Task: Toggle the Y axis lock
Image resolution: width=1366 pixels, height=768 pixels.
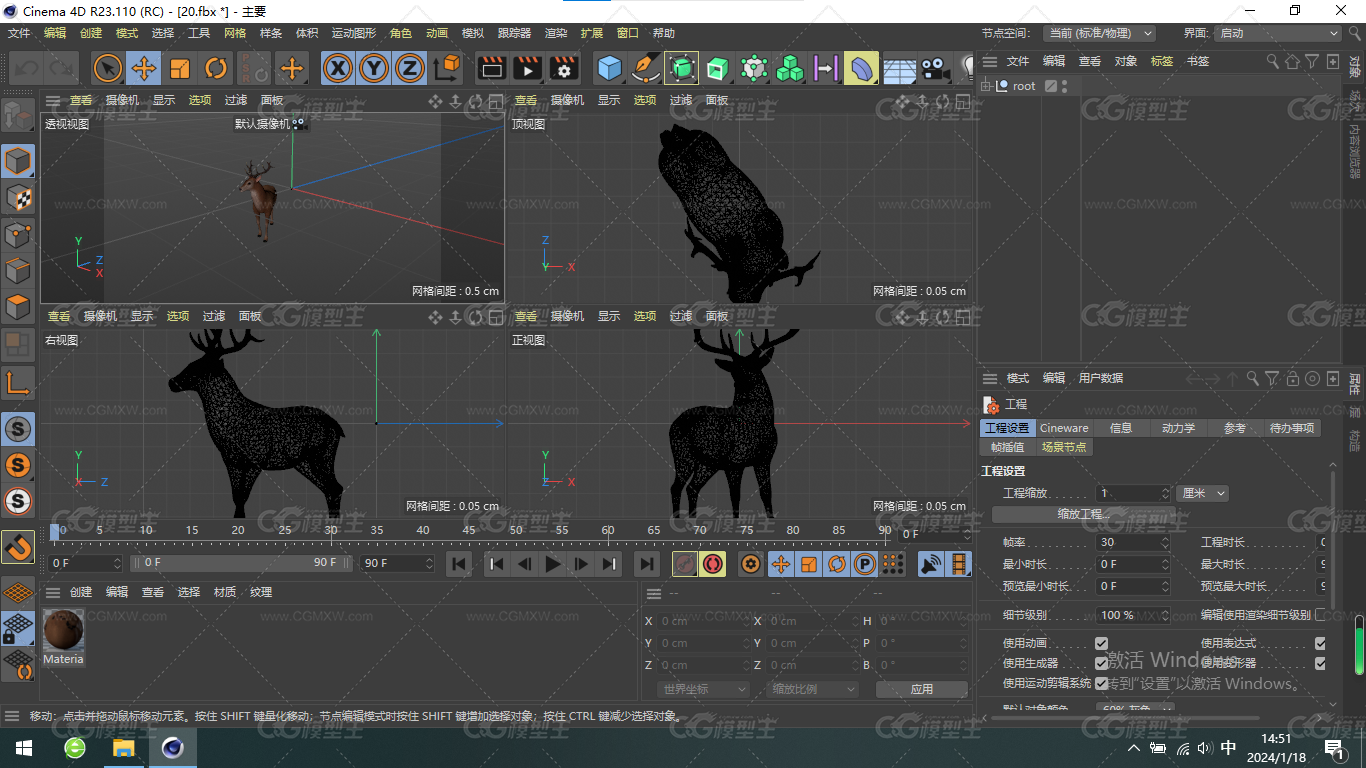Action: (374, 68)
